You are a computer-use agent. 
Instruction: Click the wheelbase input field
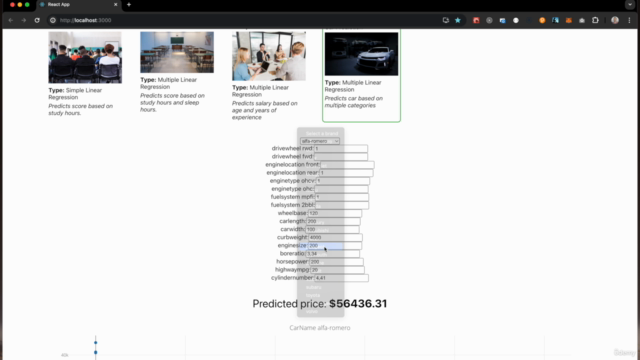point(335,213)
